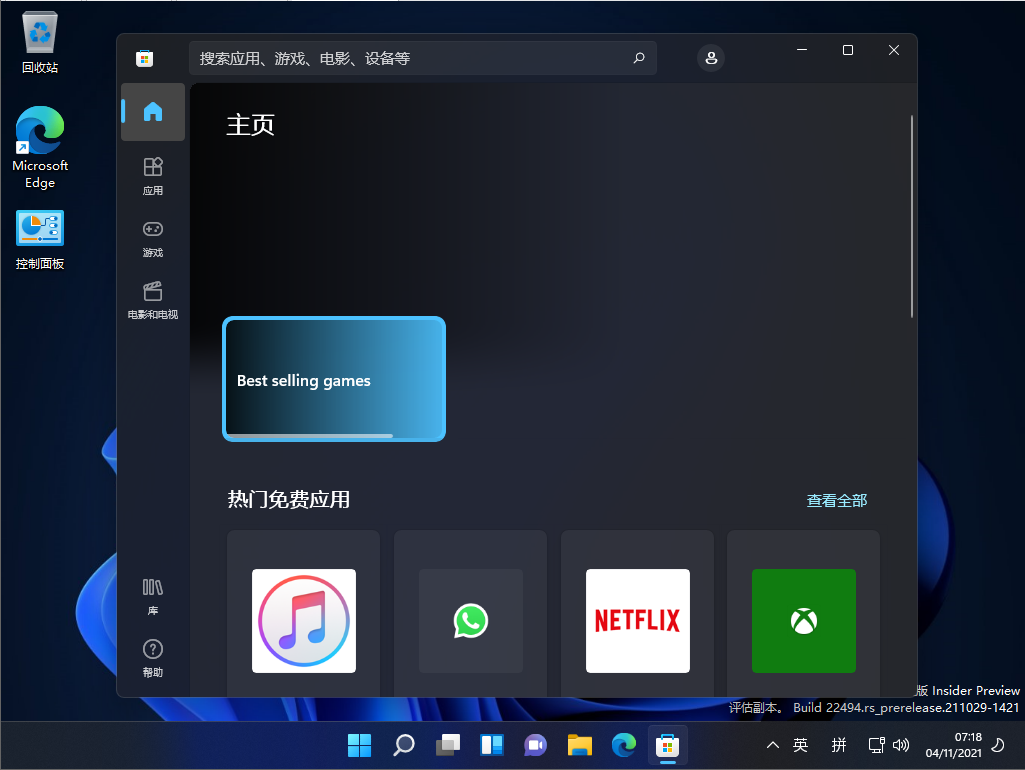Viewport: 1025px width, 770px height.
Task: Open the clock and date flyout
Action: point(954,745)
